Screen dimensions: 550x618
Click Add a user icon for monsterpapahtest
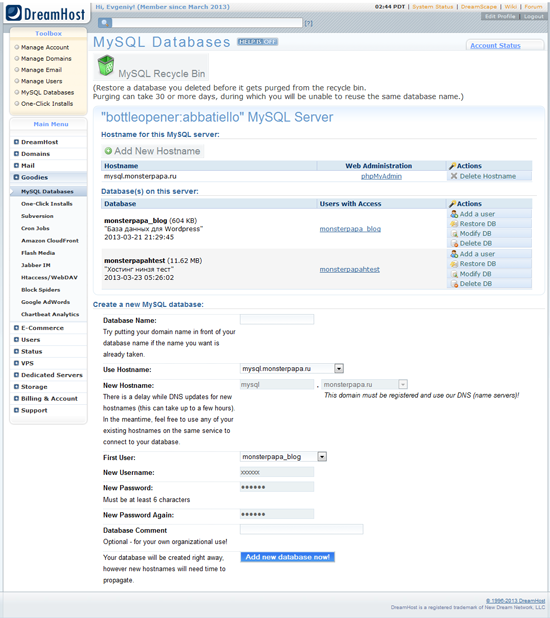[454, 254]
